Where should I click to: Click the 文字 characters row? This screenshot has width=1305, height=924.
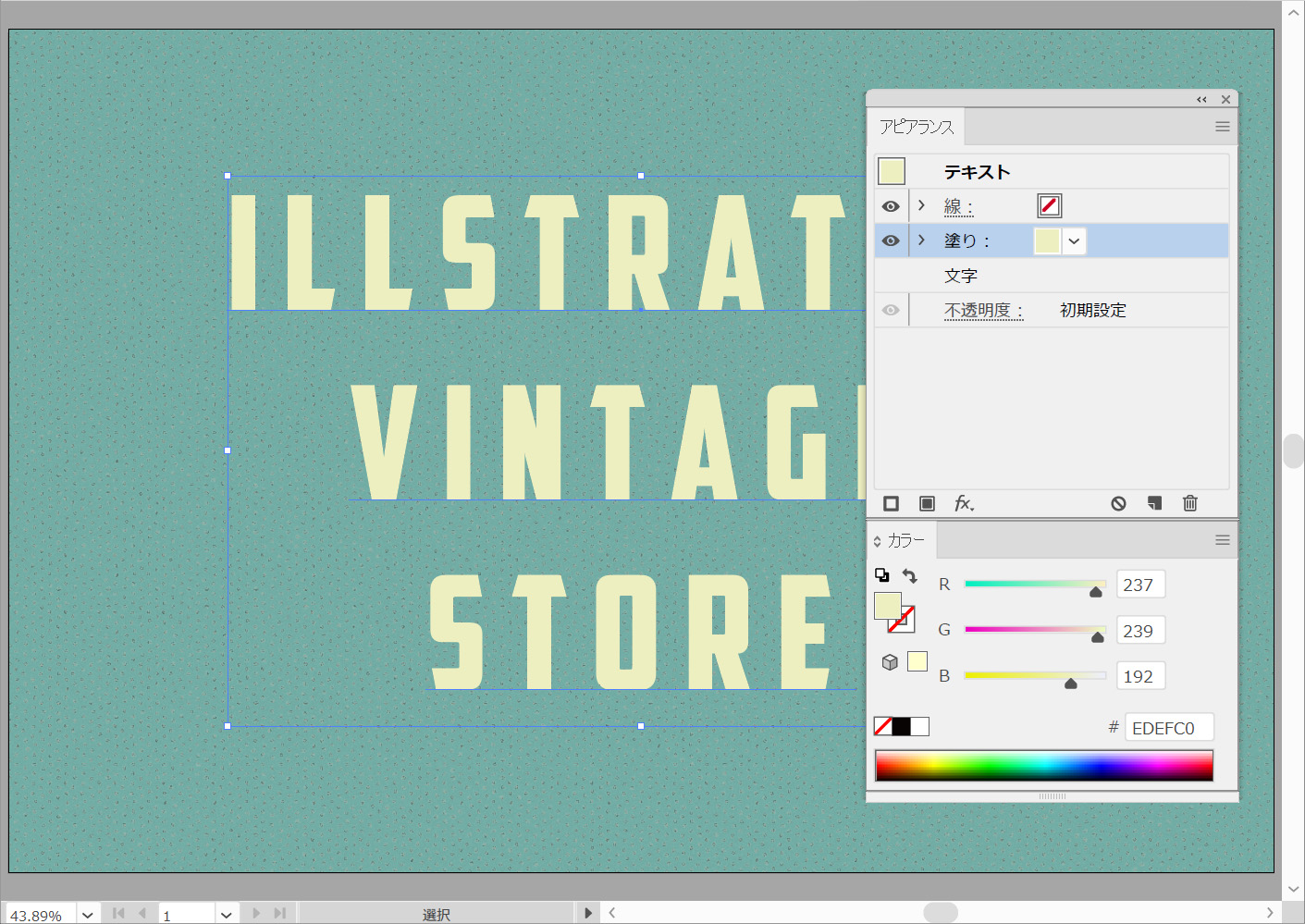point(961,276)
